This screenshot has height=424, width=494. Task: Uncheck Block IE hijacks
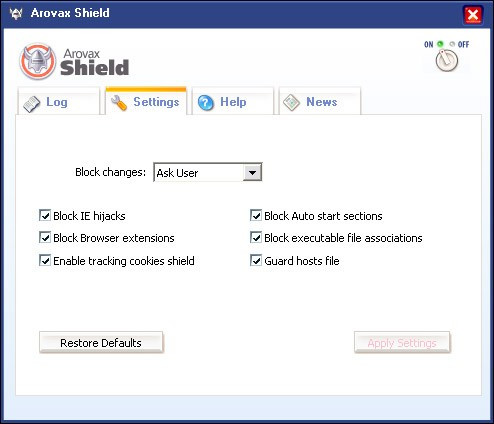[45, 215]
